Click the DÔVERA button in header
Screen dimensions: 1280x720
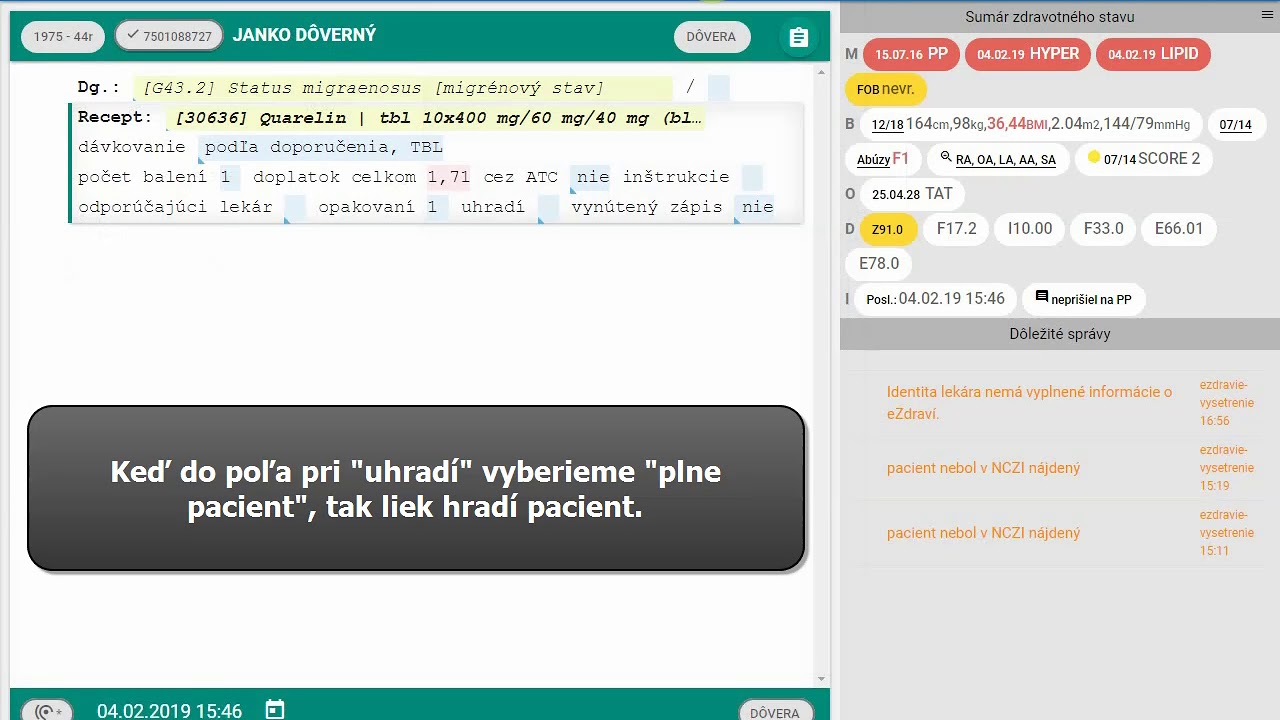coord(711,37)
